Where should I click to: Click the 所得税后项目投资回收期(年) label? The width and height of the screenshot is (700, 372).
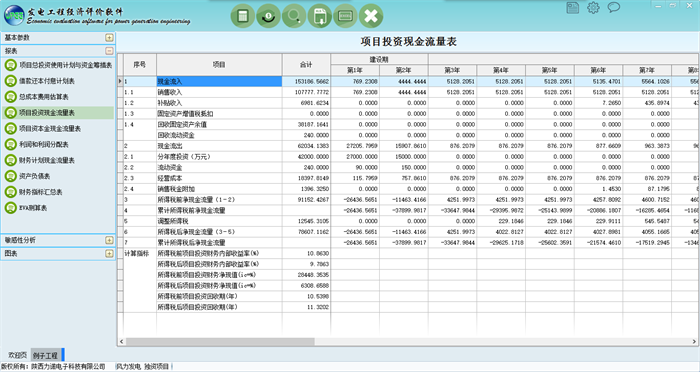pos(198,307)
